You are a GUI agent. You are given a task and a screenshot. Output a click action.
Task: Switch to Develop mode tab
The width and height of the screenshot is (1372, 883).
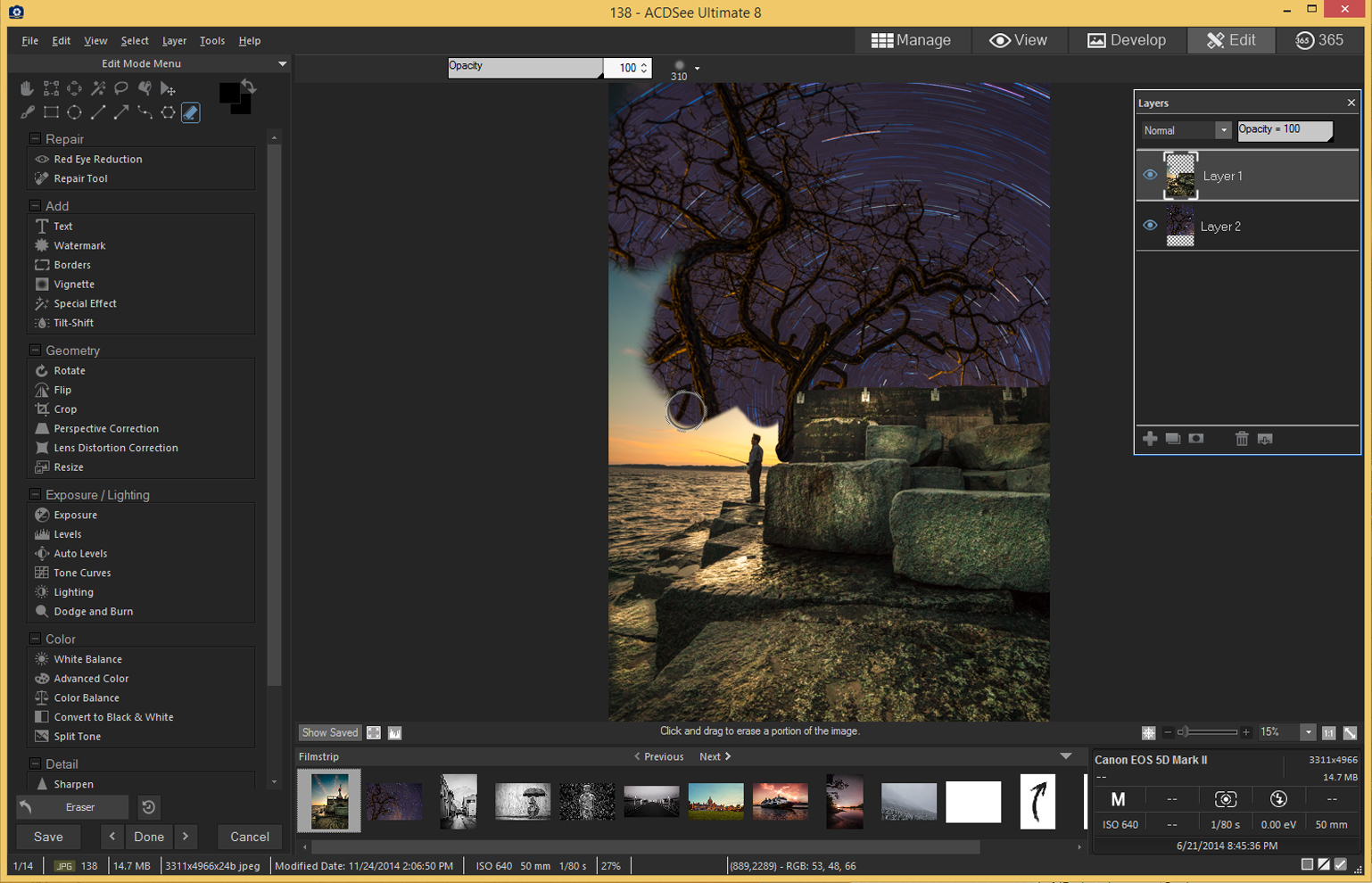1127,40
